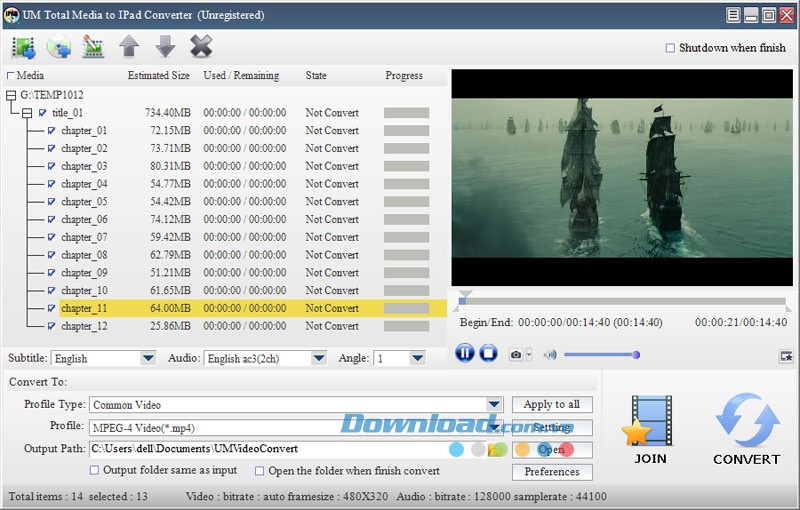This screenshot has width=800, height=510.
Task: Click the State column header
Action: pyautogui.click(x=316, y=75)
